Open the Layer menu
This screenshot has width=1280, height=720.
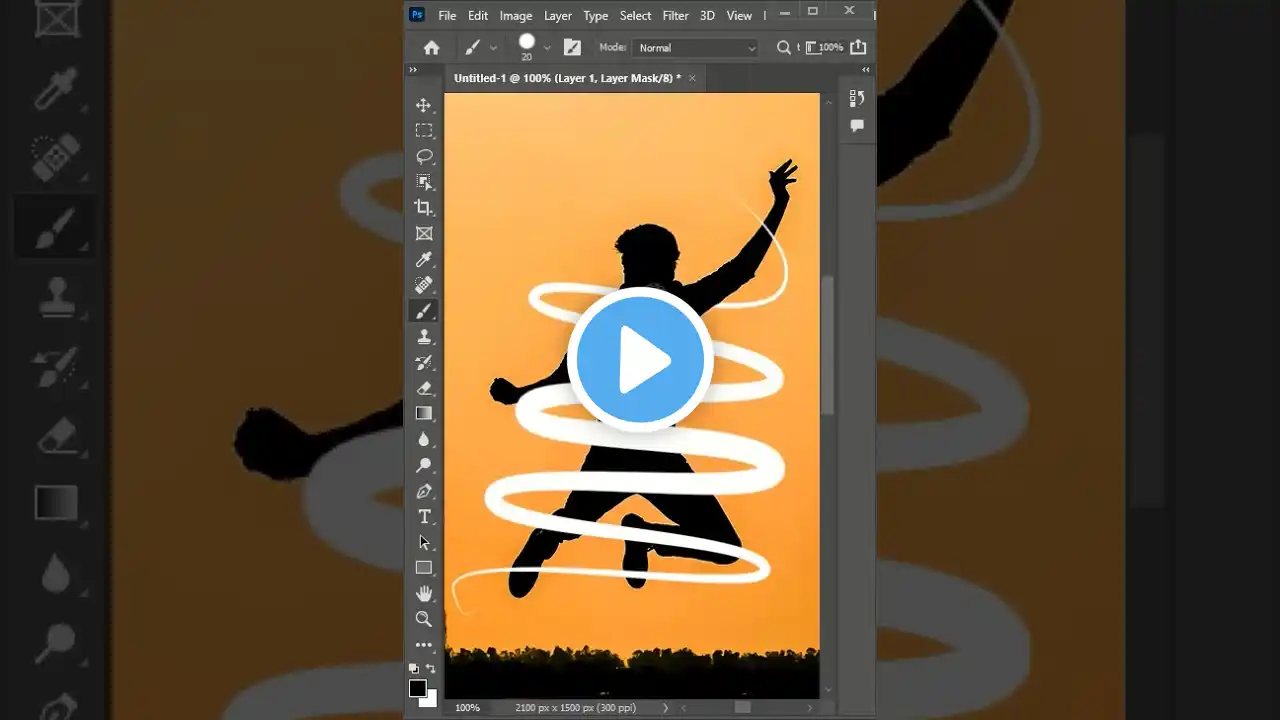click(x=558, y=15)
